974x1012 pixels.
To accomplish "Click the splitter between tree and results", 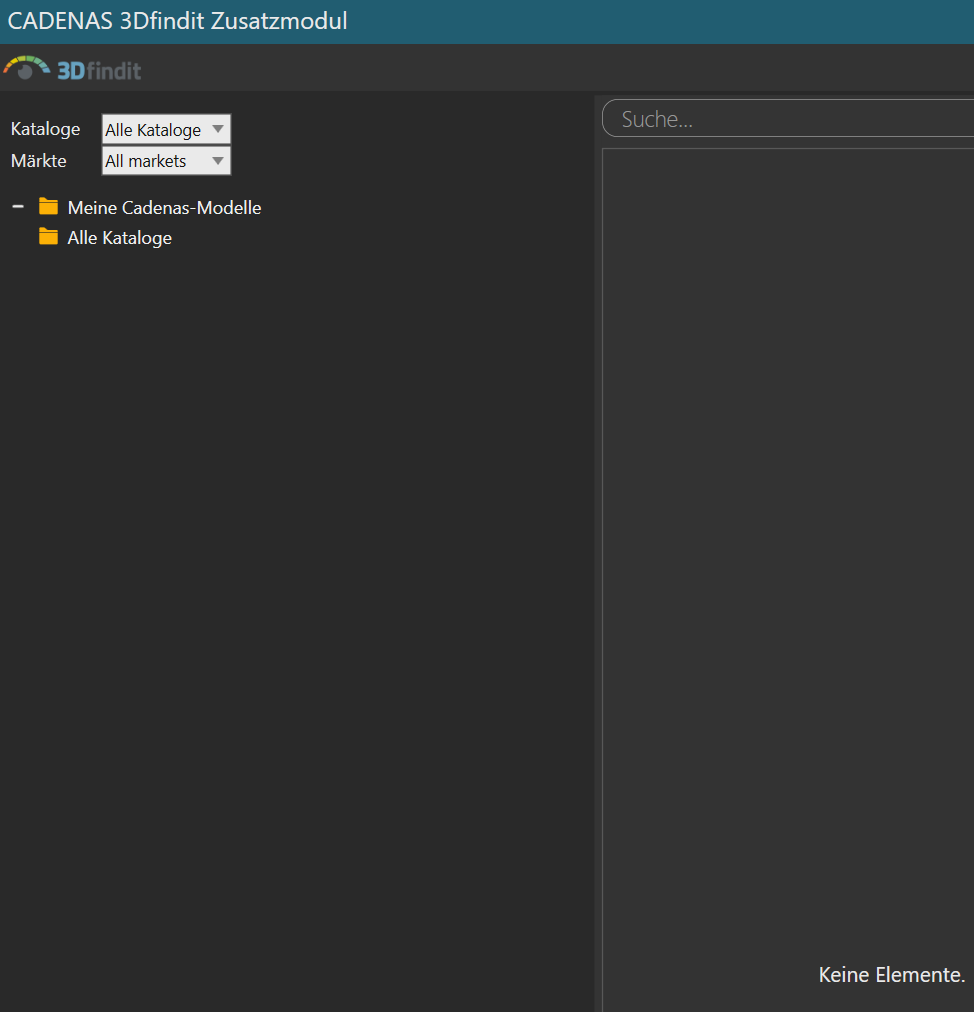I will (x=597, y=550).
